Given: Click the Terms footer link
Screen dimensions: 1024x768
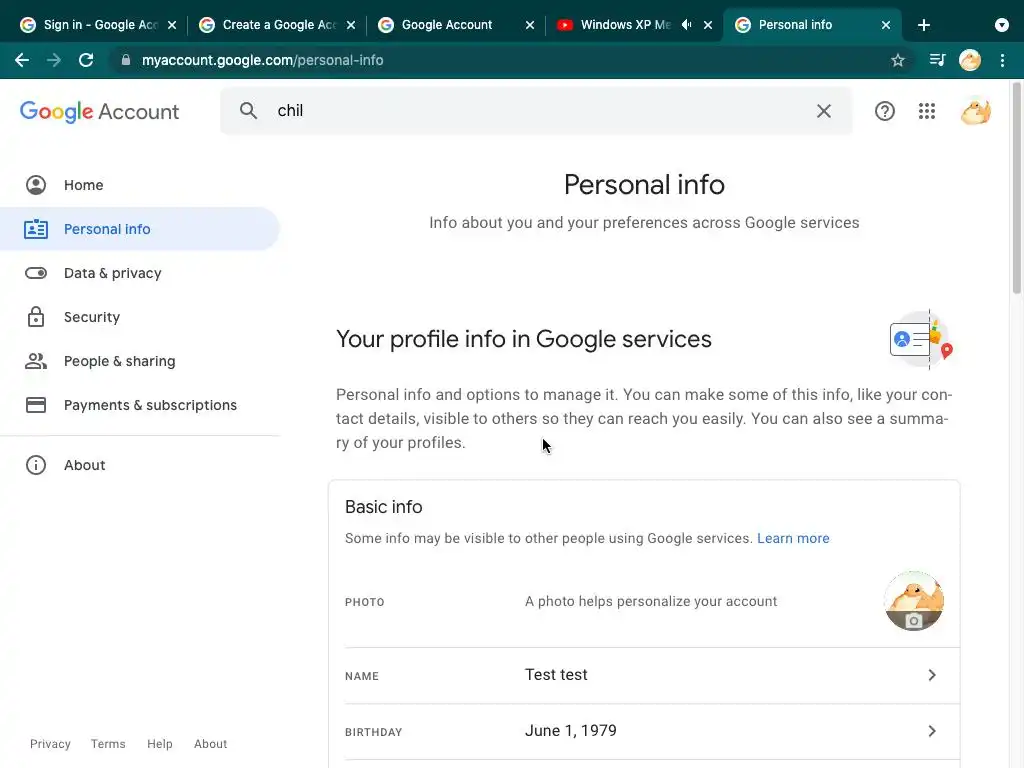Looking at the screenshot, I should click(x=108, y=744).
